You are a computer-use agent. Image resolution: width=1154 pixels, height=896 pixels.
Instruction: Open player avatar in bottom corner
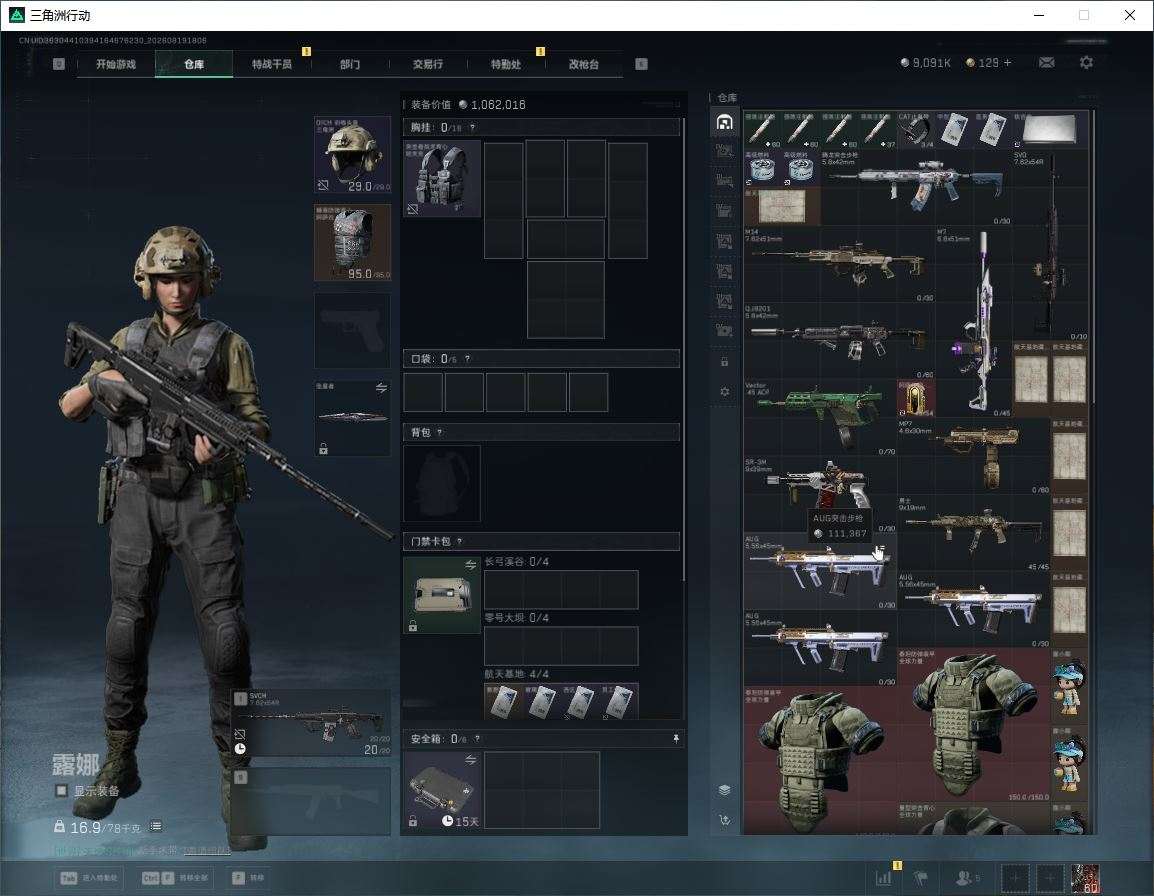coord(1085,878)
